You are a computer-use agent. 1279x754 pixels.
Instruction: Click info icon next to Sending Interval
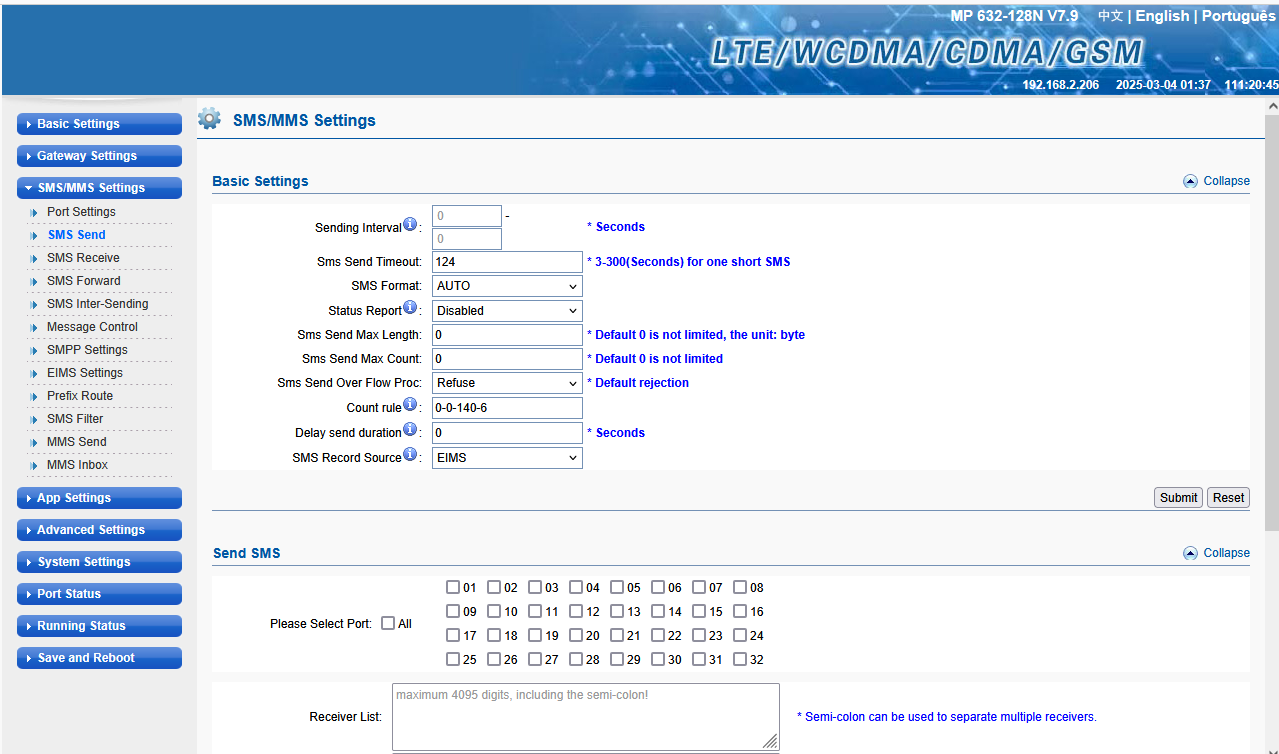(410, 225)
